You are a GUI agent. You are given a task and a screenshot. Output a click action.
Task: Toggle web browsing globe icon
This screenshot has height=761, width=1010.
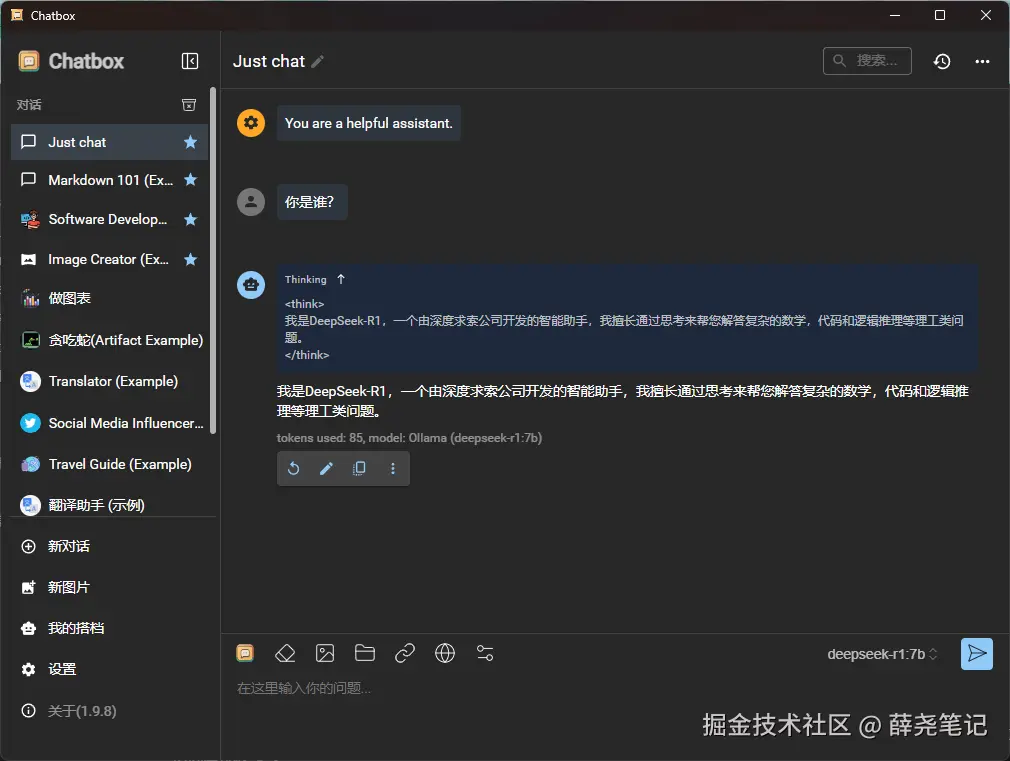[445, 653]
